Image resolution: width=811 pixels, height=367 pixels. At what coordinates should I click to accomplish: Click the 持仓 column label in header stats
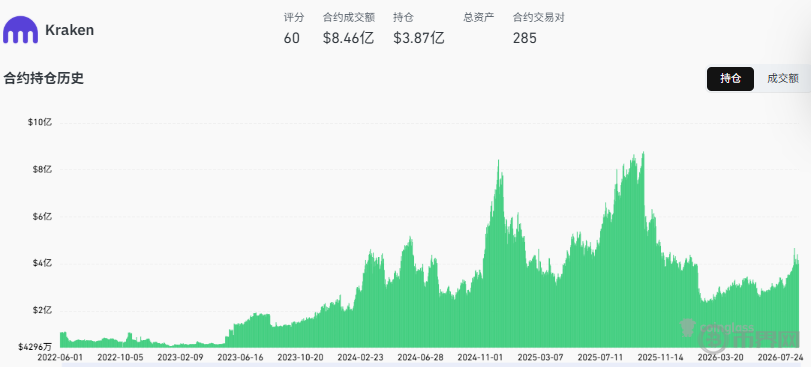[x=403, y=17]
